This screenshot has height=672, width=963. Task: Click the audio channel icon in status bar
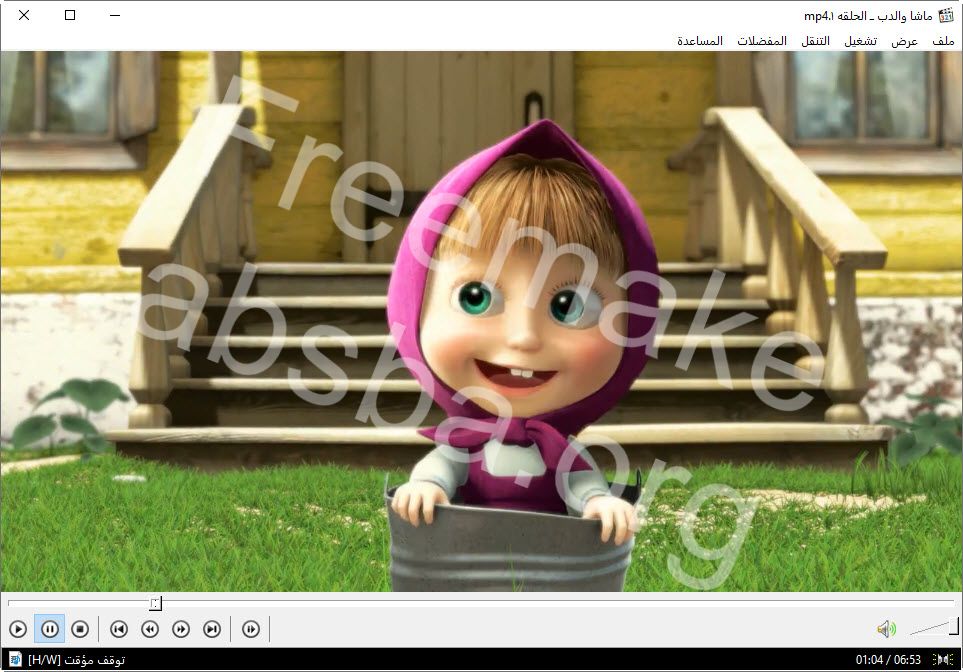pos(943,660)
